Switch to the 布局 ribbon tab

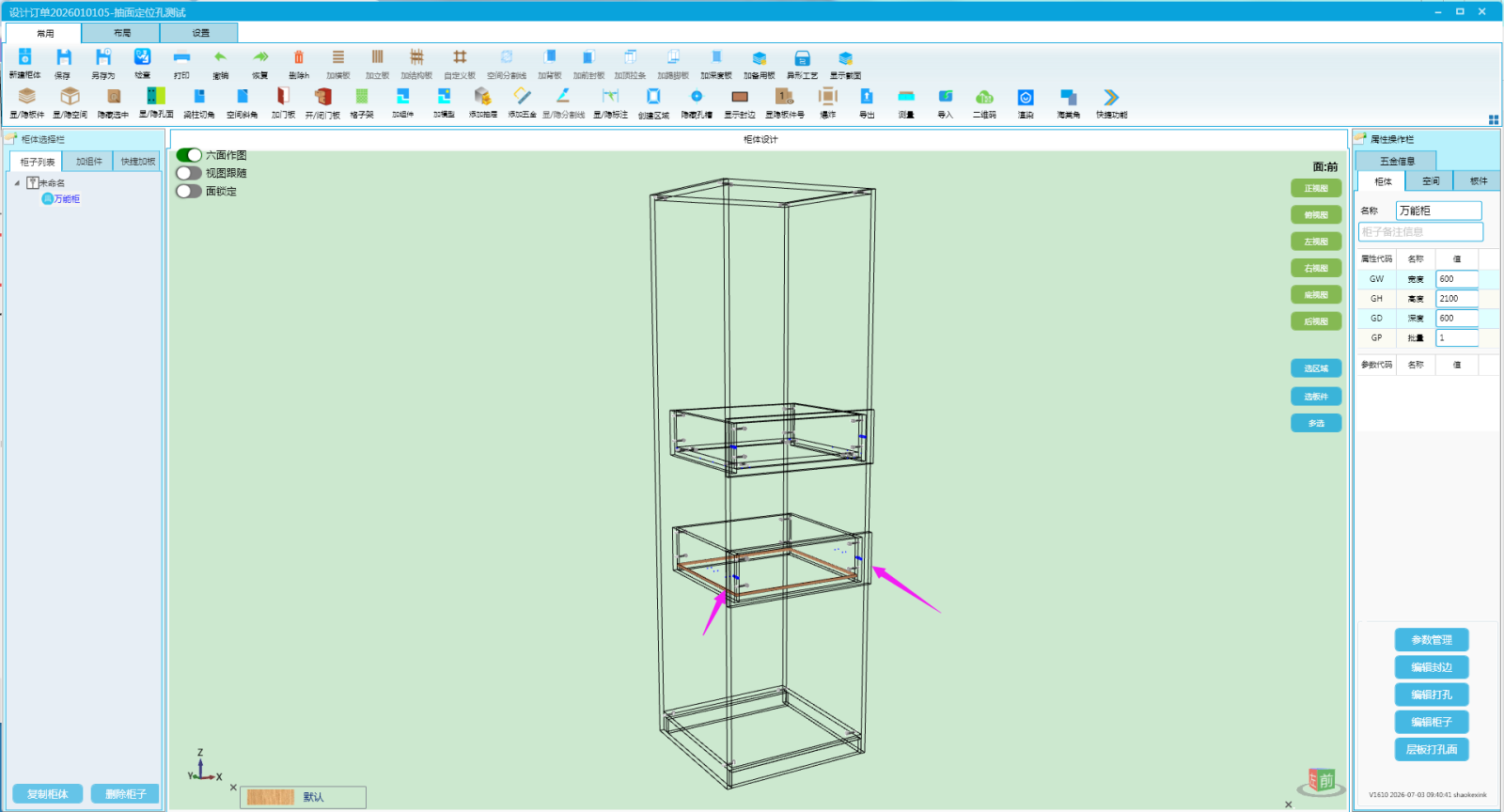pyautogui.click(x=122, y=33)
